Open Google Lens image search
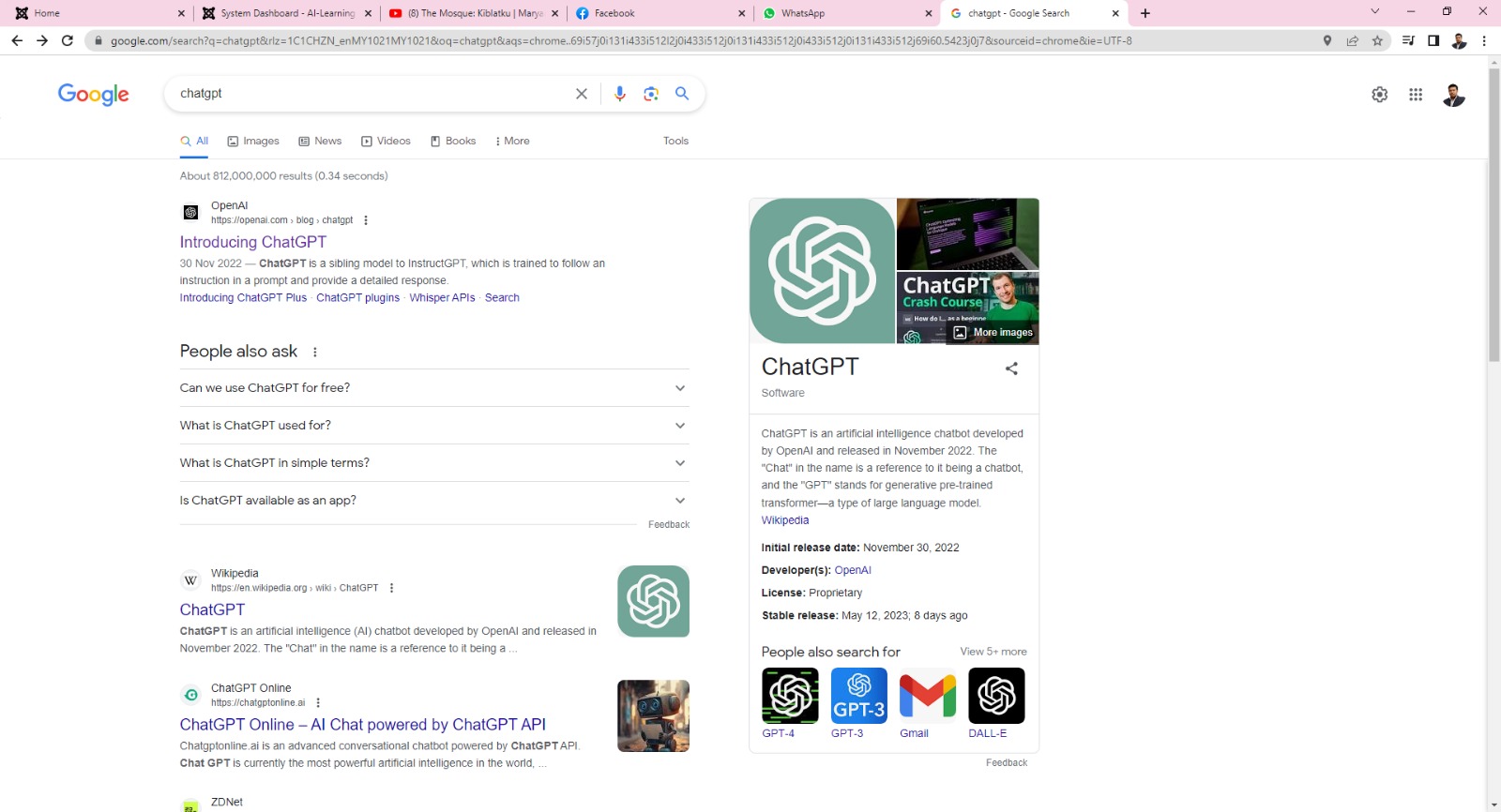This screenshot has width=1501, height=812. point(651,94)
